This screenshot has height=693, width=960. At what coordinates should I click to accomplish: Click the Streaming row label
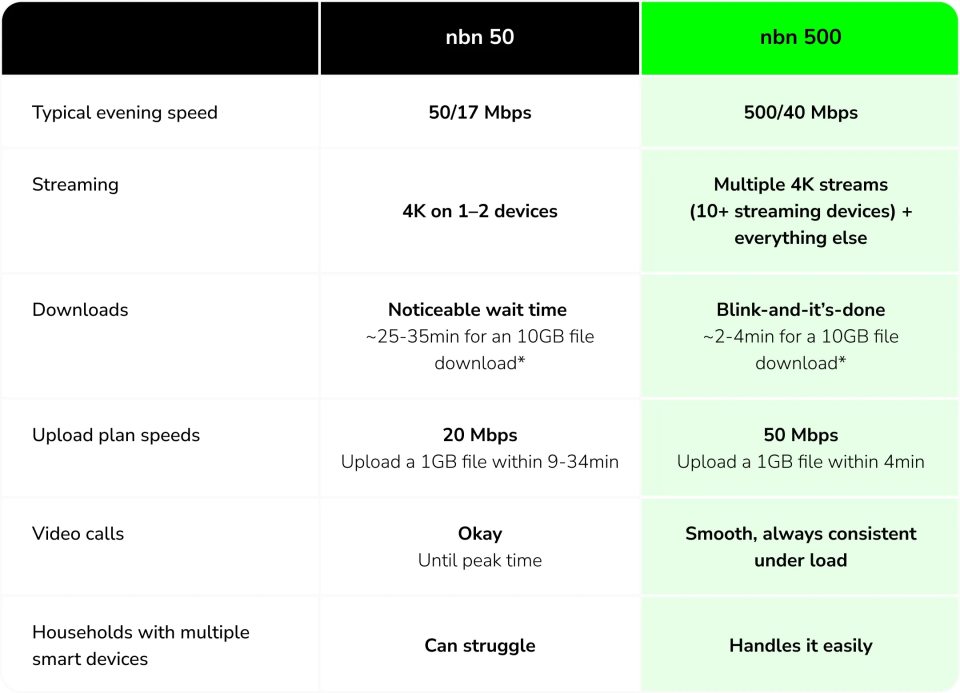75,184
